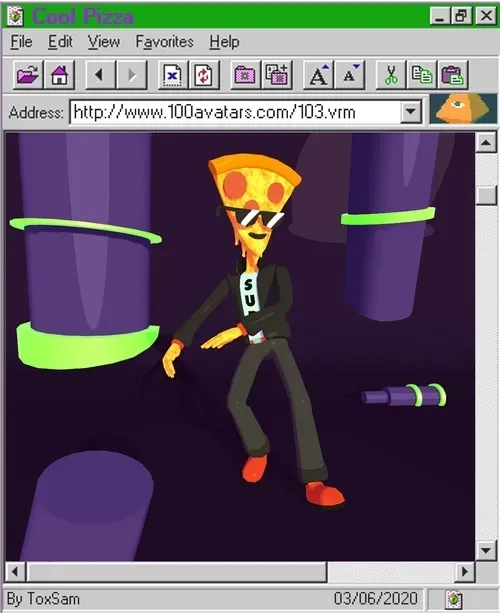Click the title bar application icon
500x613 pixels.
coord(15,16)
